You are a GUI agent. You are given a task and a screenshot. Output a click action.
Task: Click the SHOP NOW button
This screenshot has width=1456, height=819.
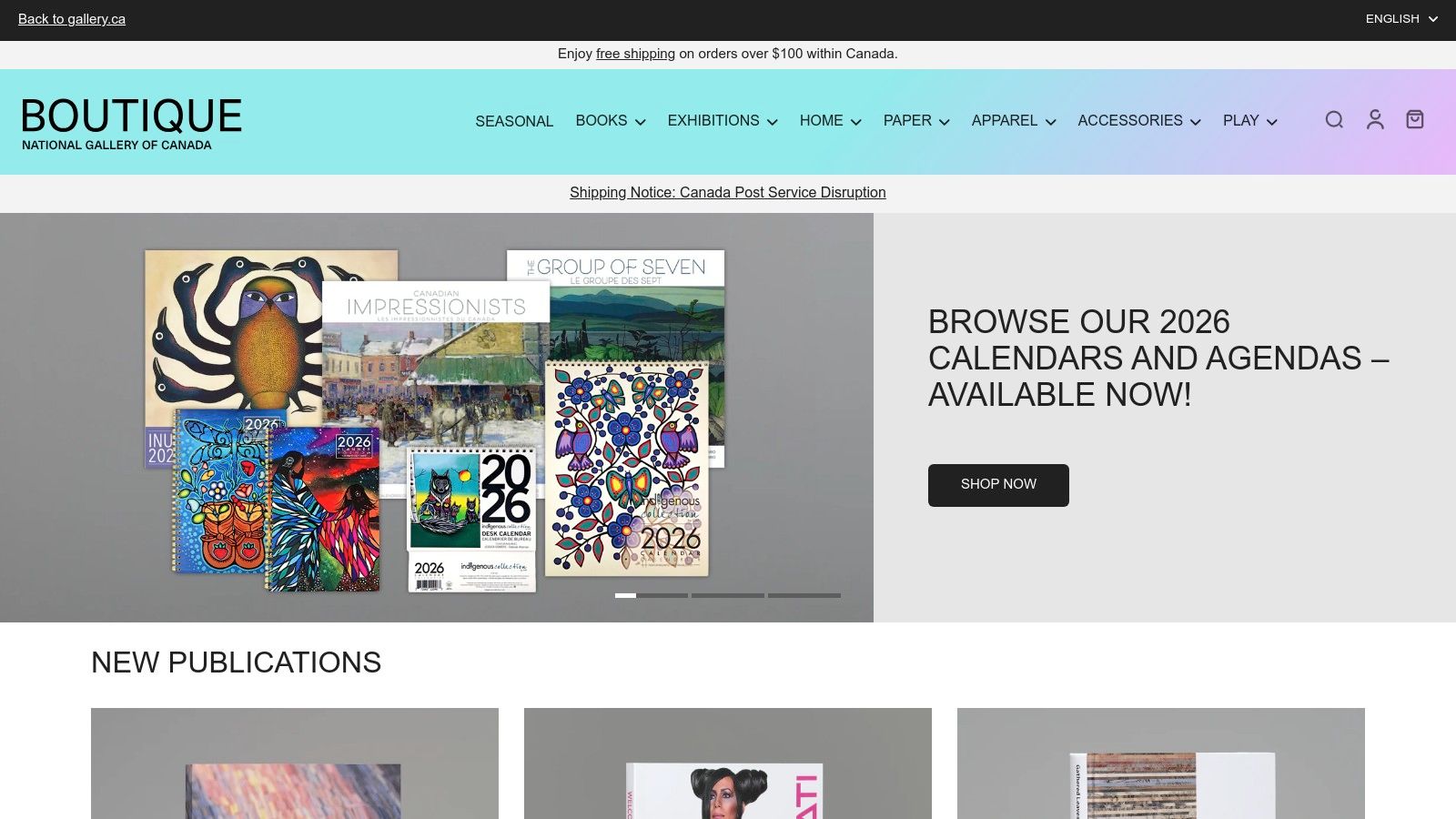pos(998,485)
